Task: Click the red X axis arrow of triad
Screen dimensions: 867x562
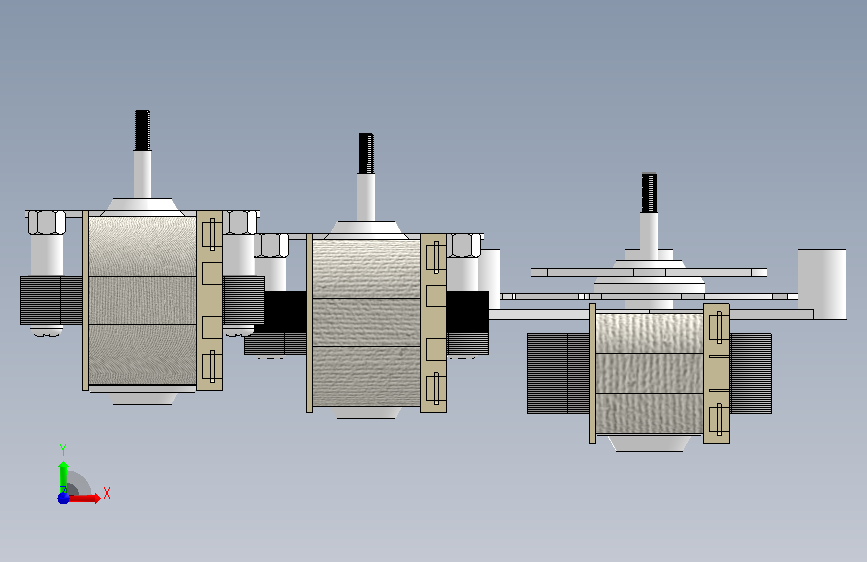Action: click(85, 498)
